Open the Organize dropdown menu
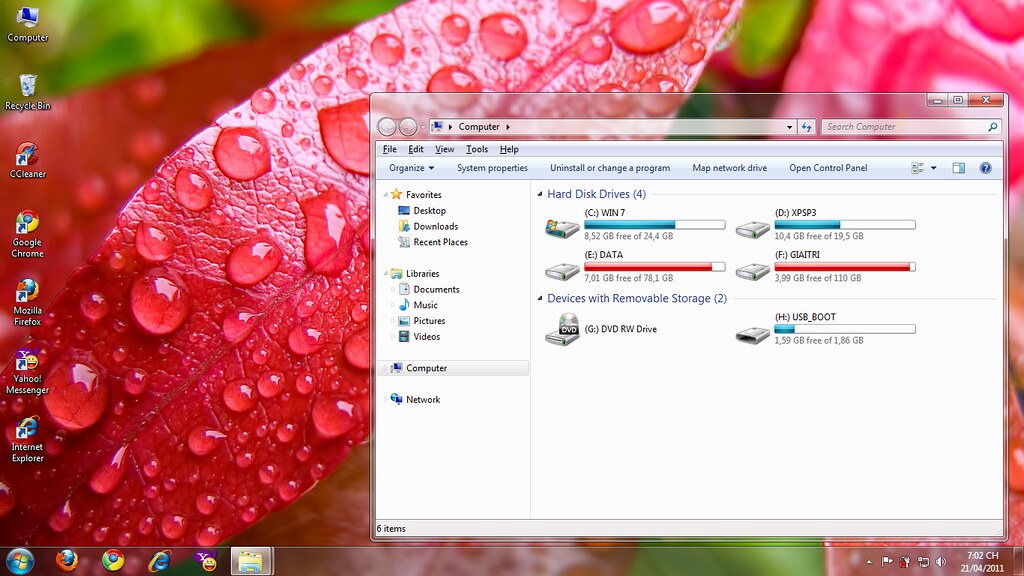Viewport: 1024px width, 576px height. 411,168
